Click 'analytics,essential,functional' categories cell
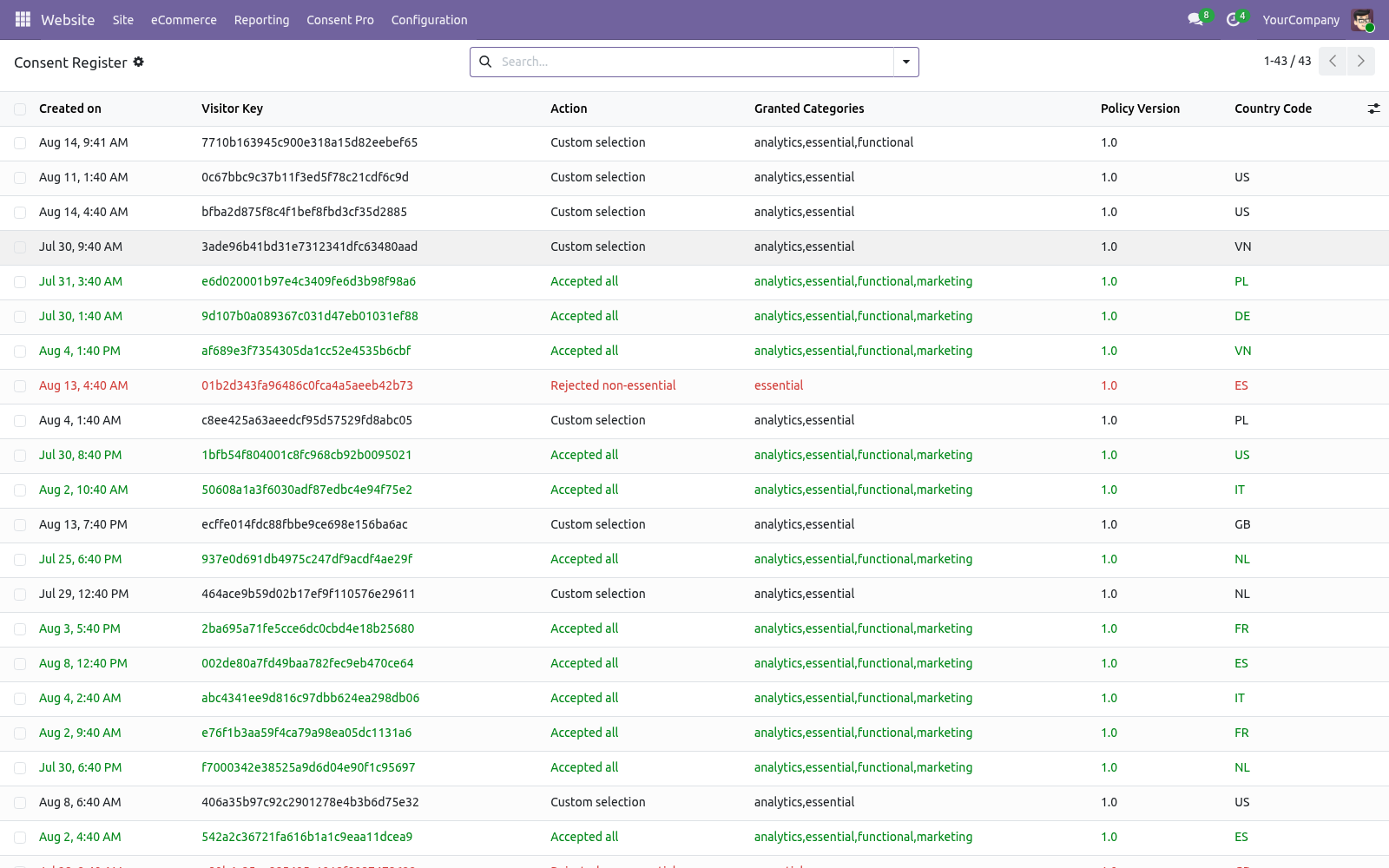 [833, 142]
